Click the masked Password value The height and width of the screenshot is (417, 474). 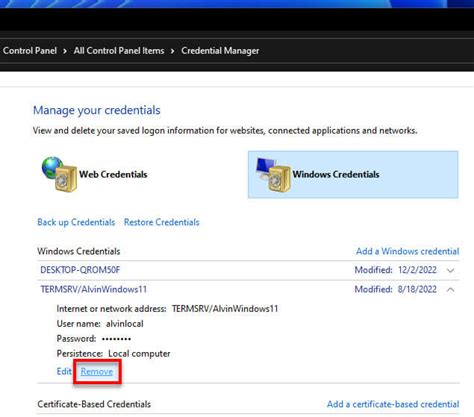coord(116,339)
